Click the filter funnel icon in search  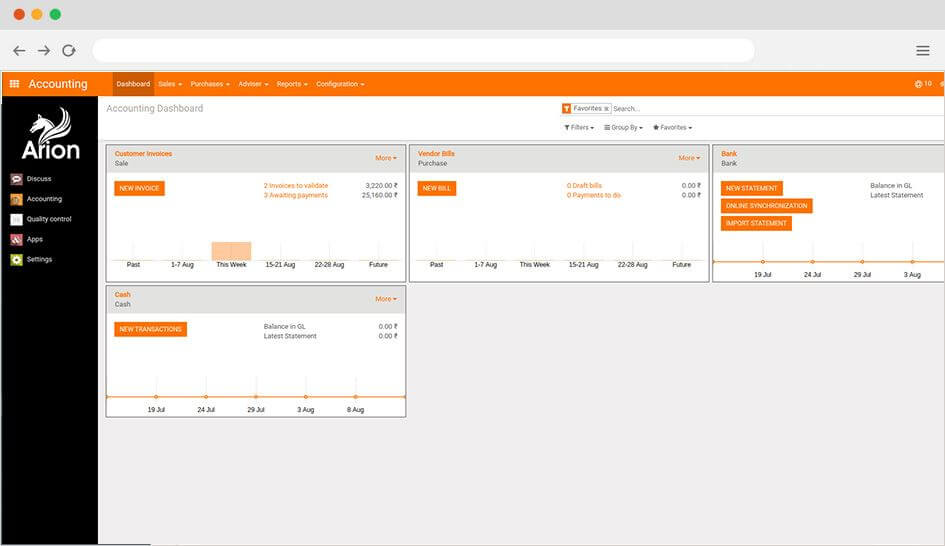pyautogui.click(x=567, y=108)
